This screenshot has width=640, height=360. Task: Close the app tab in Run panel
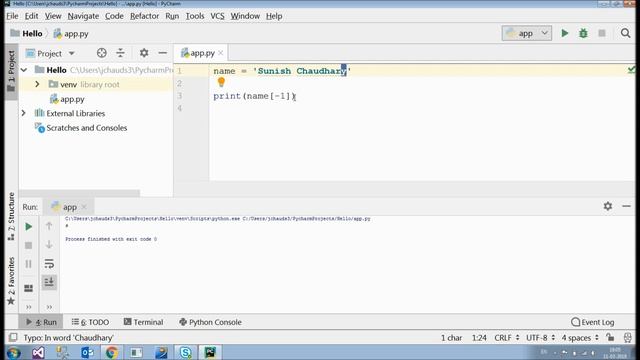(x=84, y=207)
